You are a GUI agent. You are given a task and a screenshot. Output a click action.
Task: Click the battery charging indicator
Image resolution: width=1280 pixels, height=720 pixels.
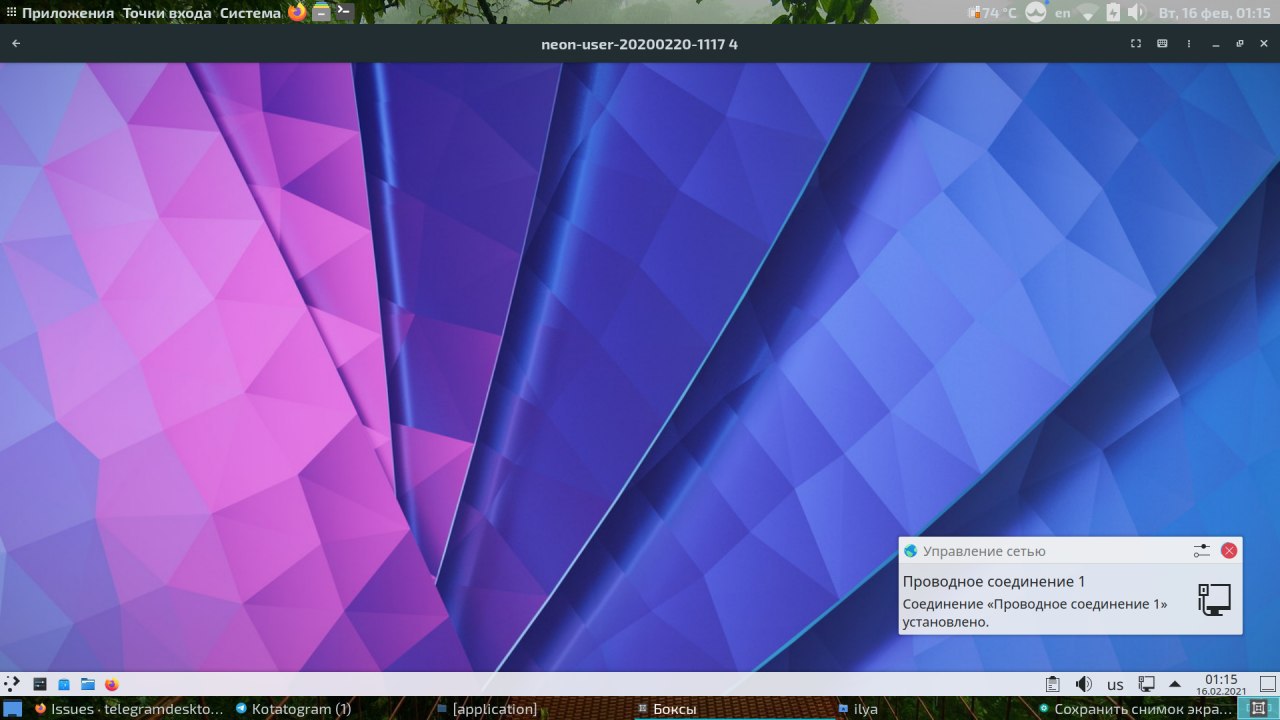pos(1114,13)
